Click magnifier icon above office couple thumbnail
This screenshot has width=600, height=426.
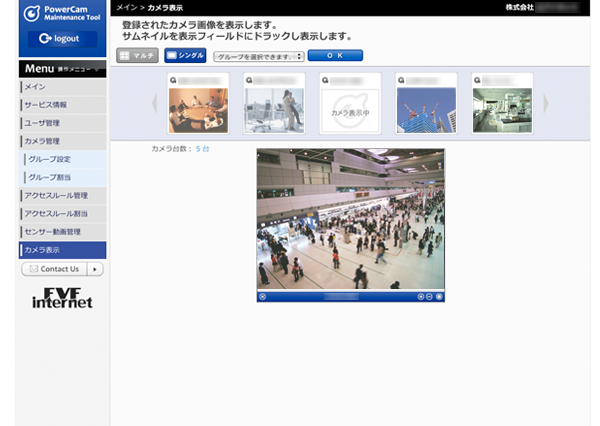tap(249, 80)
